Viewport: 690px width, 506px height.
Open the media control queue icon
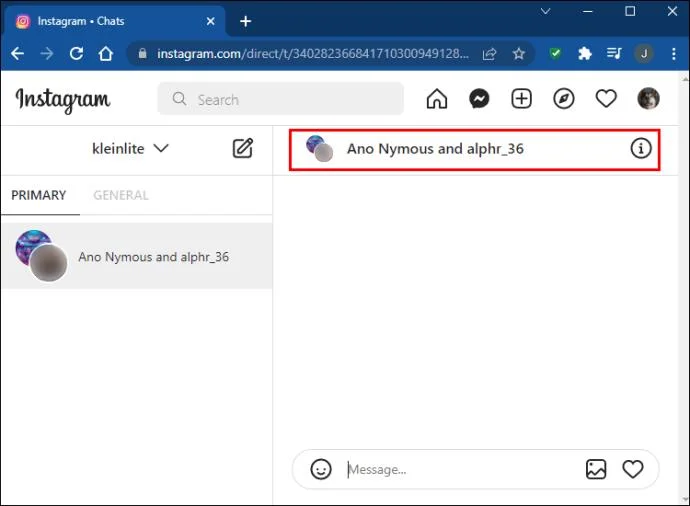614,54
